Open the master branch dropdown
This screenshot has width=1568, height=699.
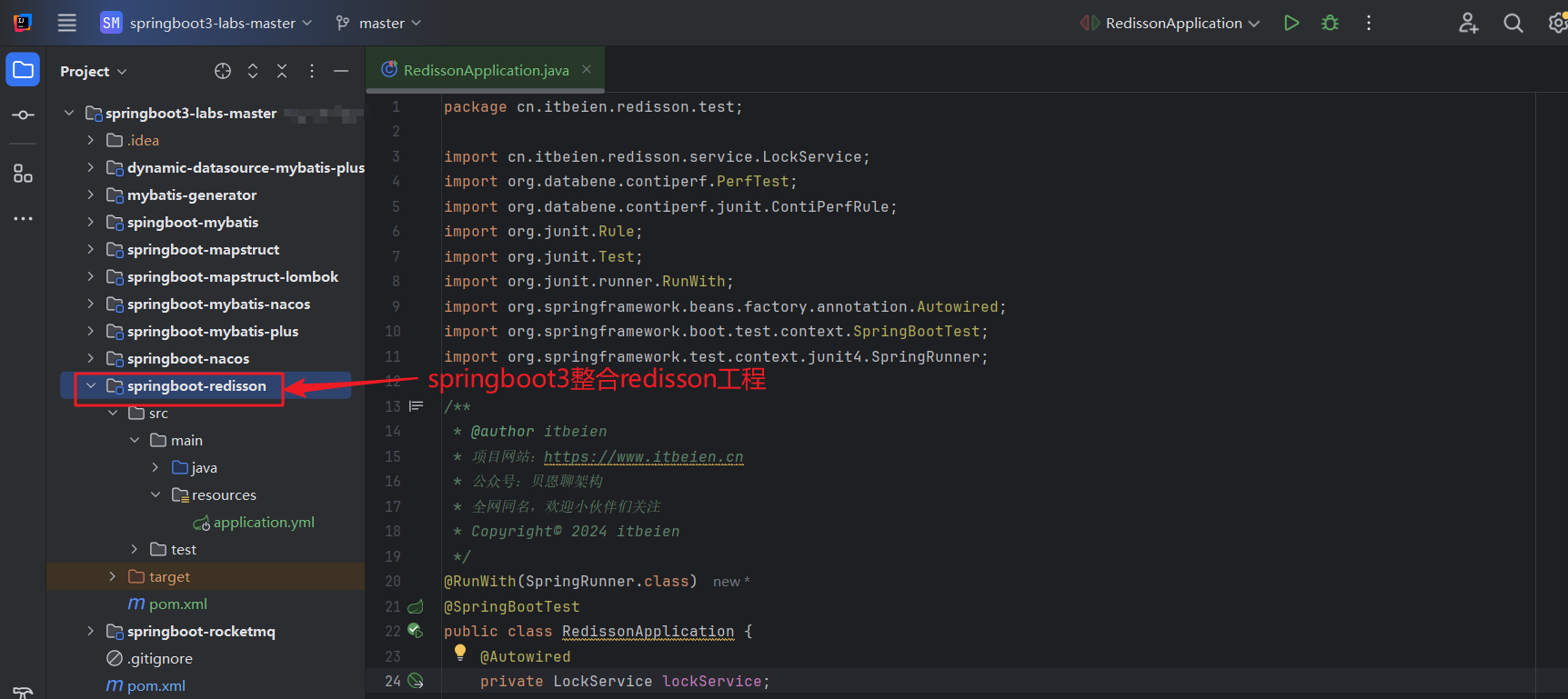(379, 23)
